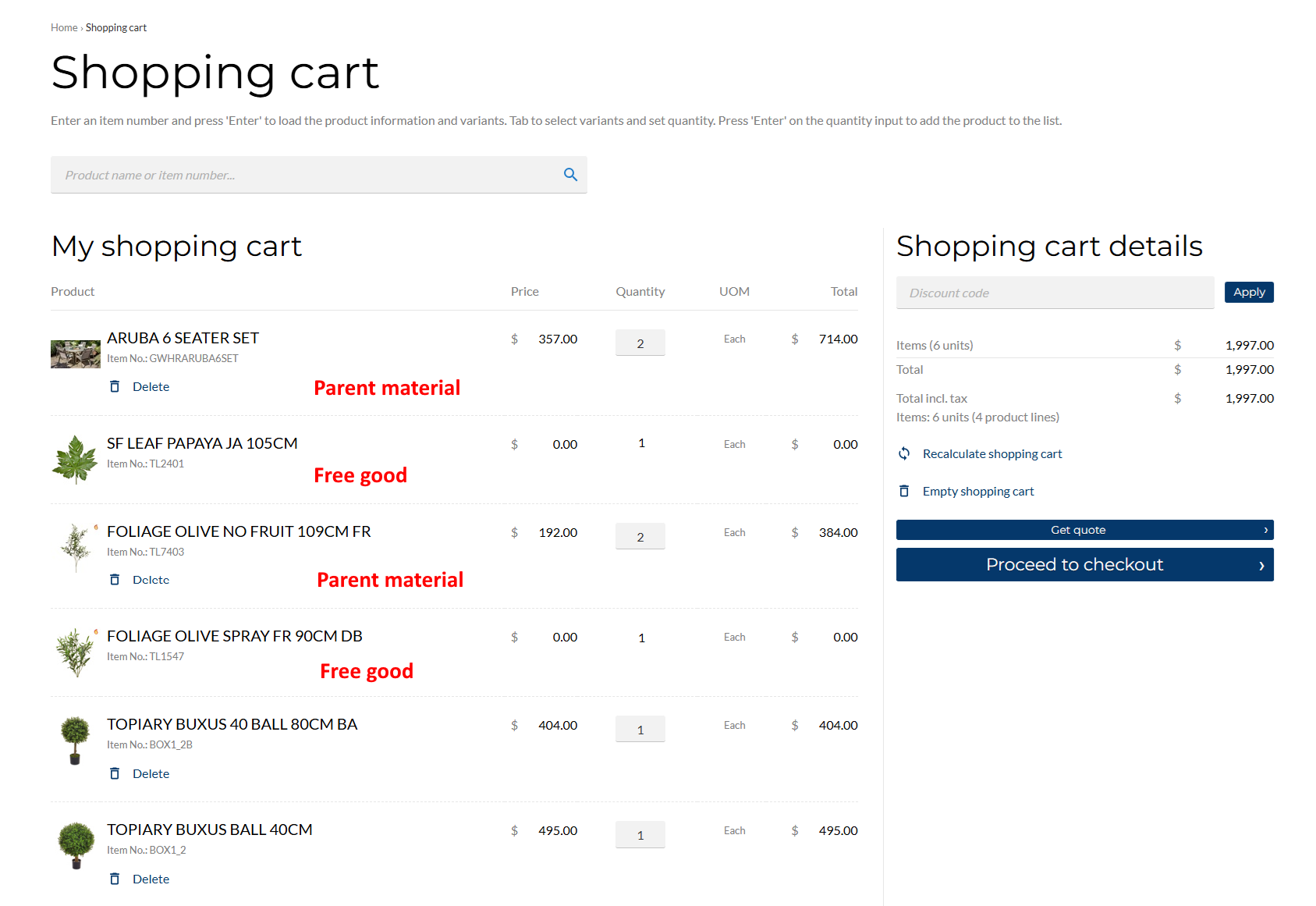Edit quantity for Topiary Buxus 40 Ball
Screen dimensions: 1316x906
pos(640,729)
